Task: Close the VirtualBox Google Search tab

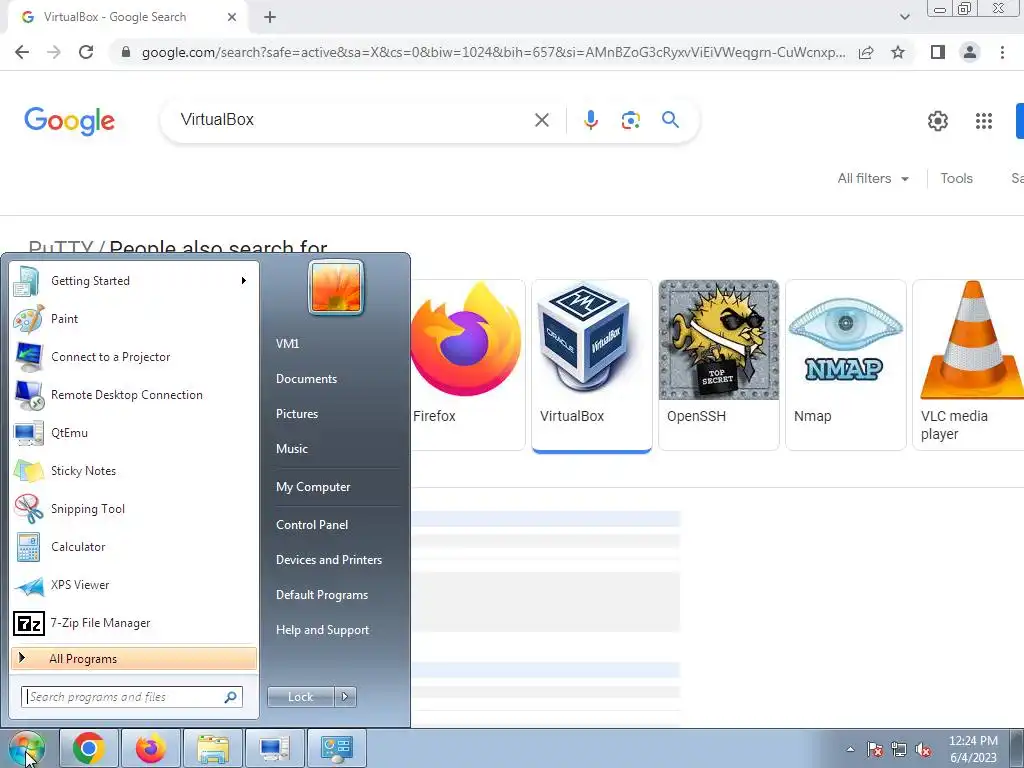Action: point(232,18)
